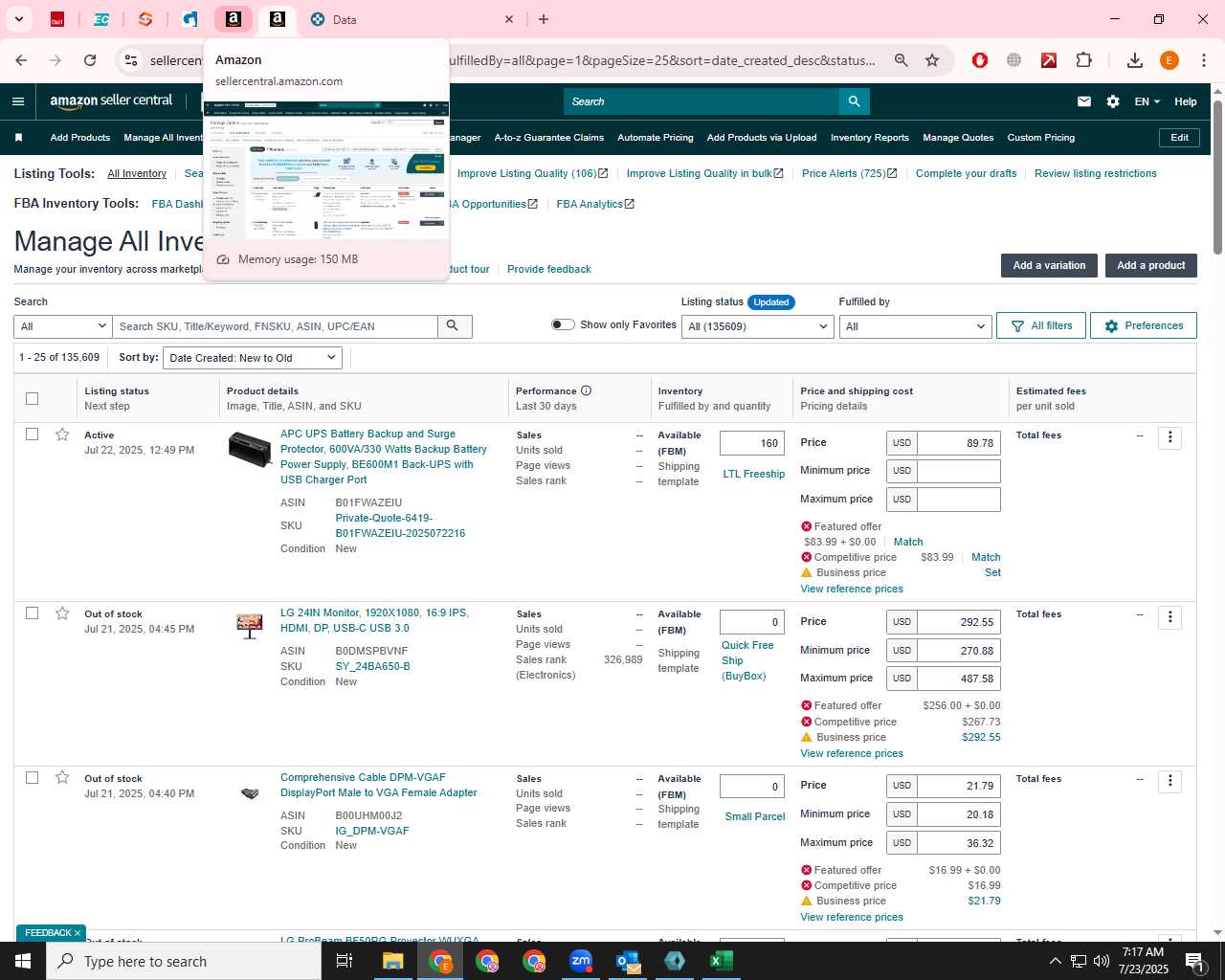The width and height of the screenshot is (1225, 980).
Task: Open the messages envelope icon
Action: [1083, 101]
